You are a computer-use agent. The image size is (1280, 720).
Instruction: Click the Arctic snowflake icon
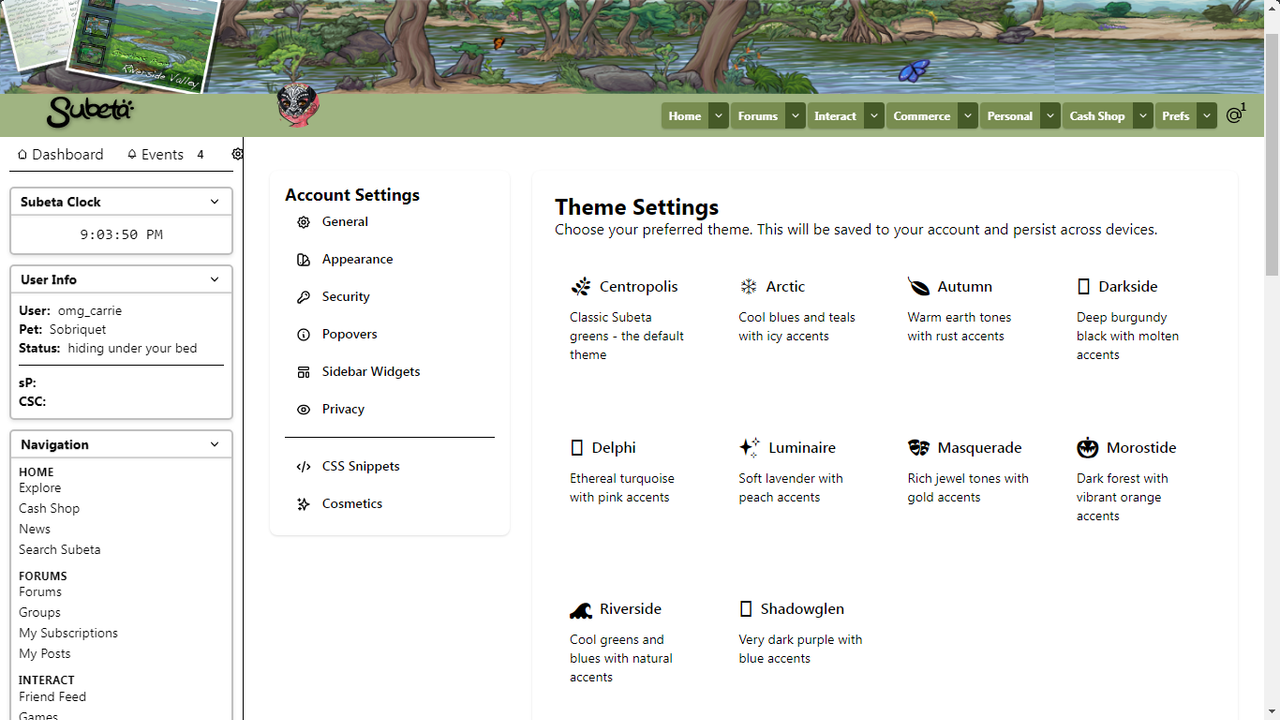click(749, 287)
